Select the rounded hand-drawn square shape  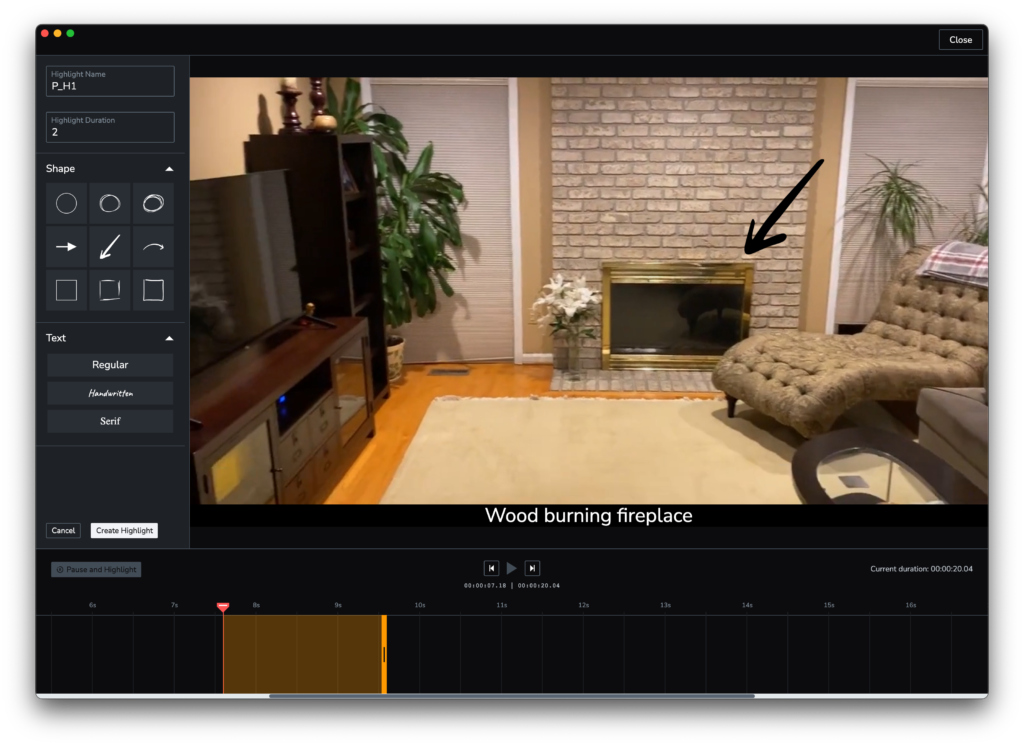coord(153,290)
